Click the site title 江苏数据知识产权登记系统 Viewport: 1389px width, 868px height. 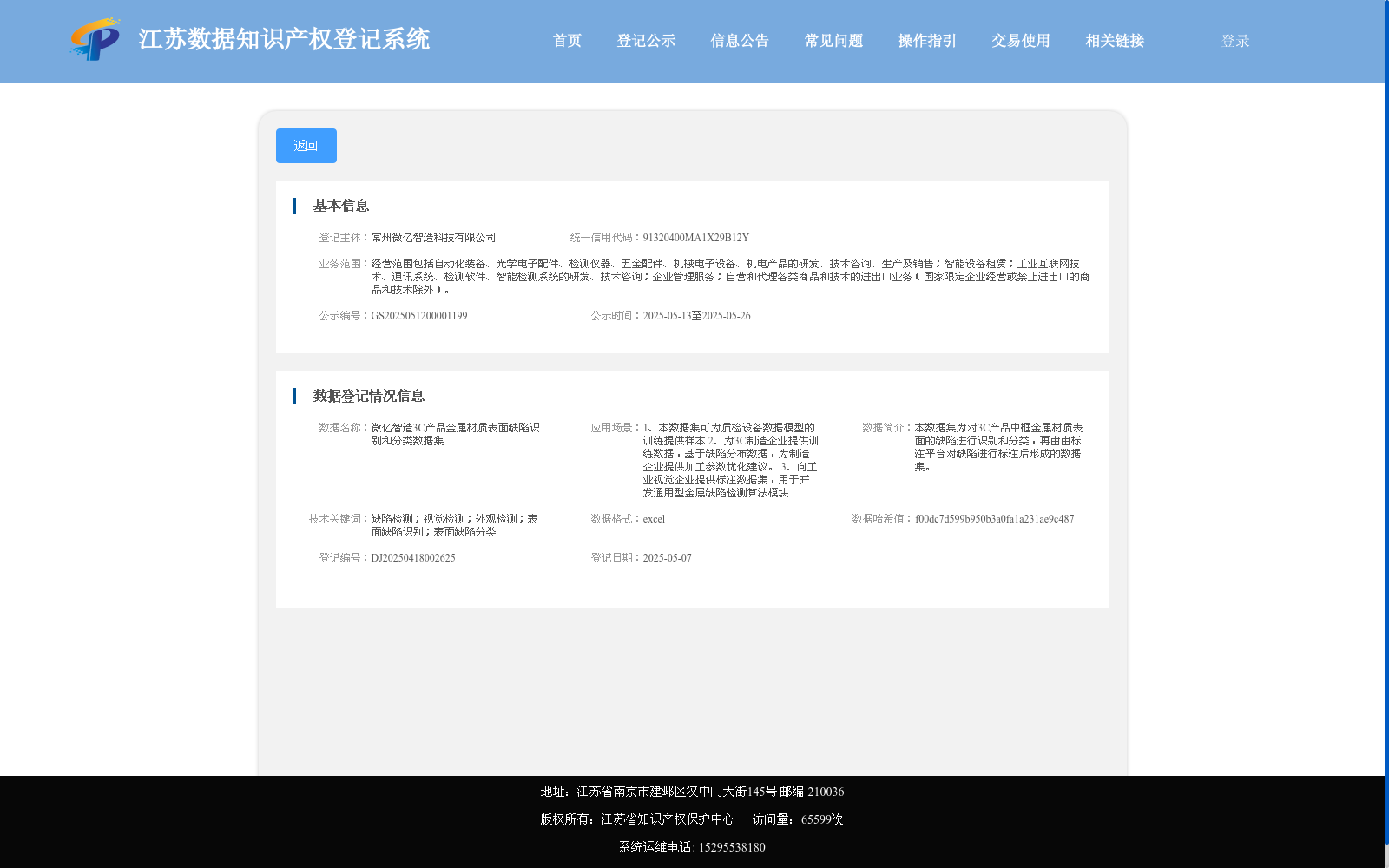(x=284, y=39)
